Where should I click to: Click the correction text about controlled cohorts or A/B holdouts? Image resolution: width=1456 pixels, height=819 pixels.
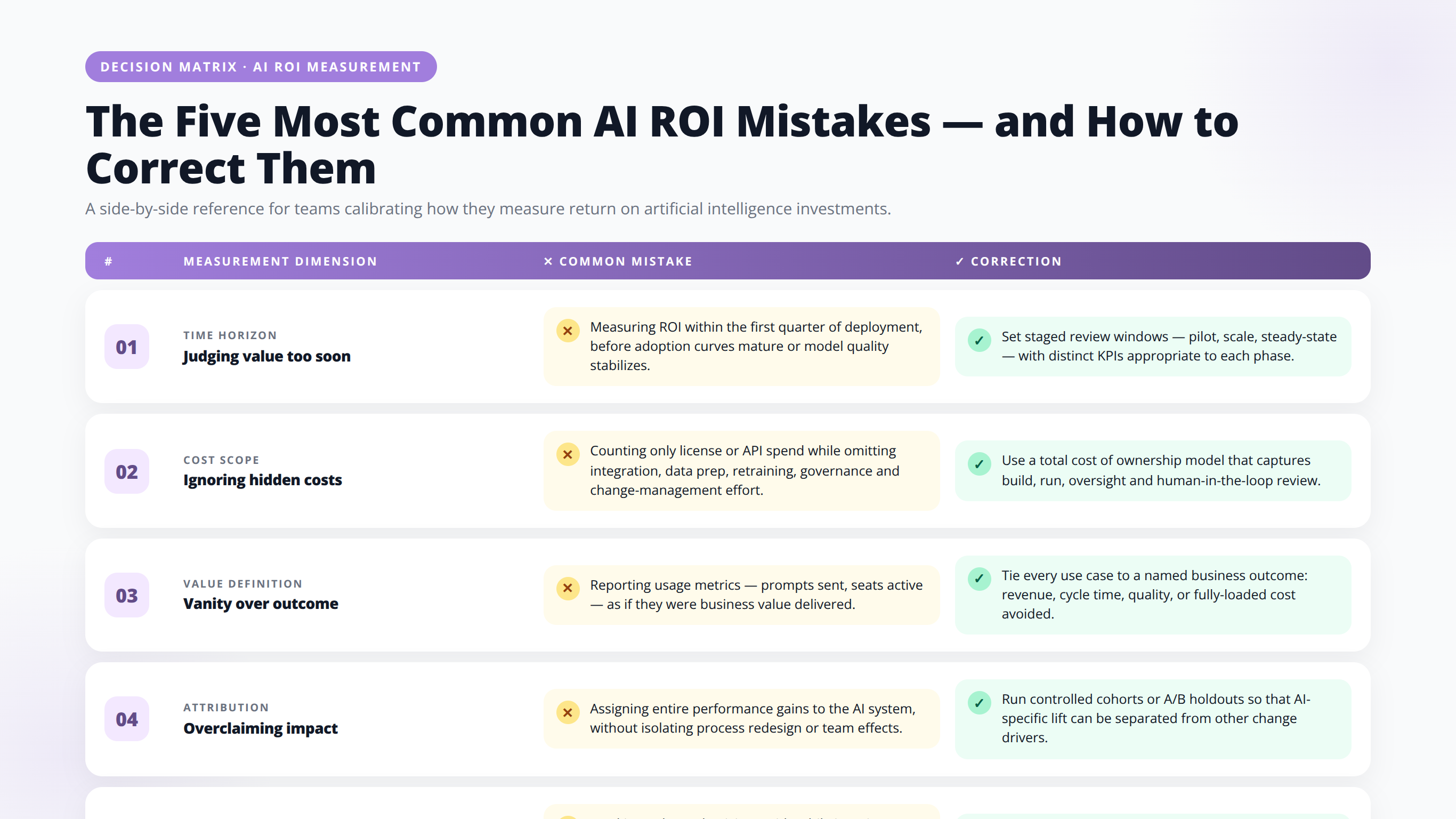tap(1156, 718)
